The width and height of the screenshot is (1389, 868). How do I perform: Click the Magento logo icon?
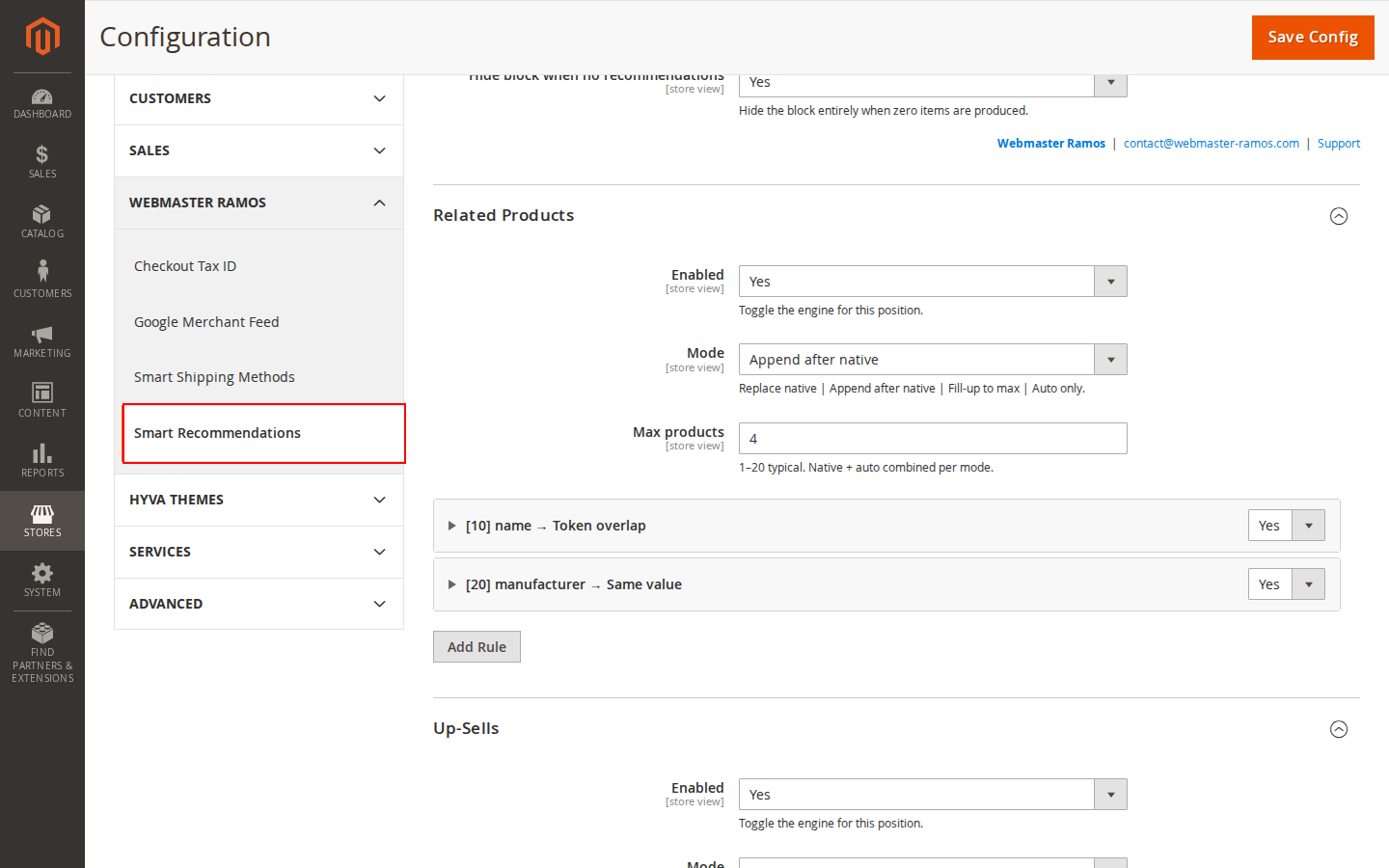pyautogui.click(x=42, y=37)
